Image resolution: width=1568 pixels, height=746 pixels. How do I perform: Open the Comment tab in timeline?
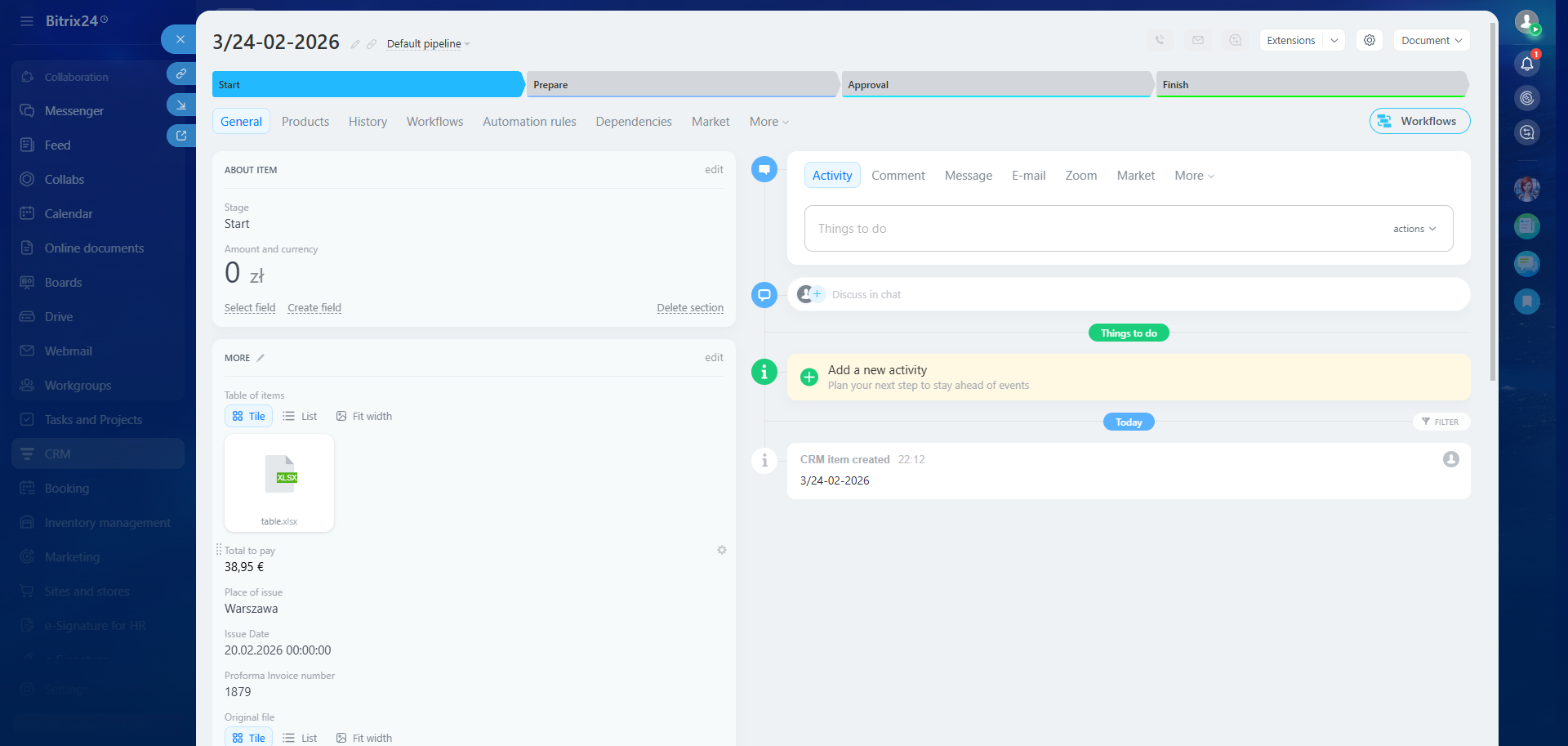[x=898, y=176]
